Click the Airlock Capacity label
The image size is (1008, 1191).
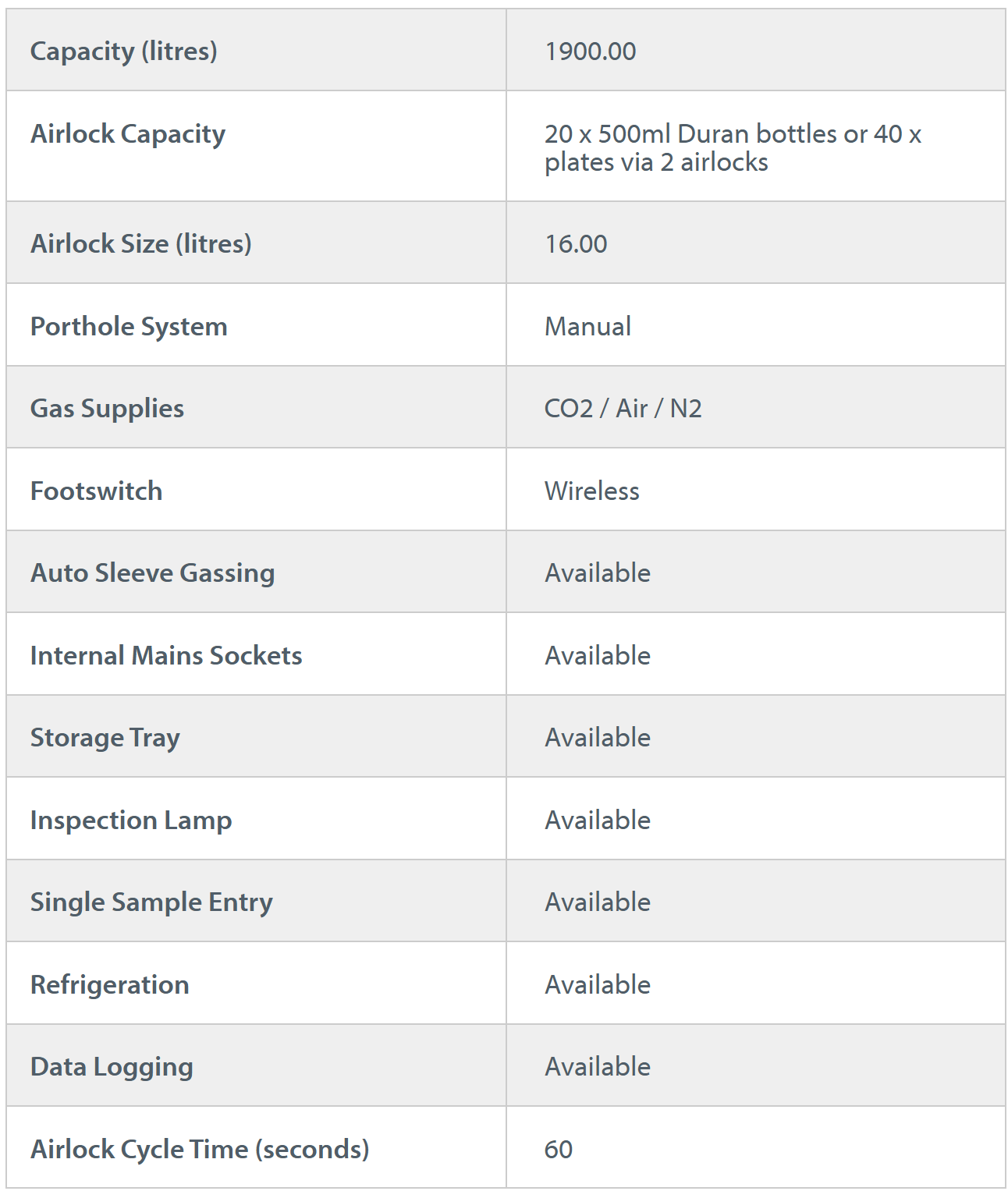coord(128,134)
